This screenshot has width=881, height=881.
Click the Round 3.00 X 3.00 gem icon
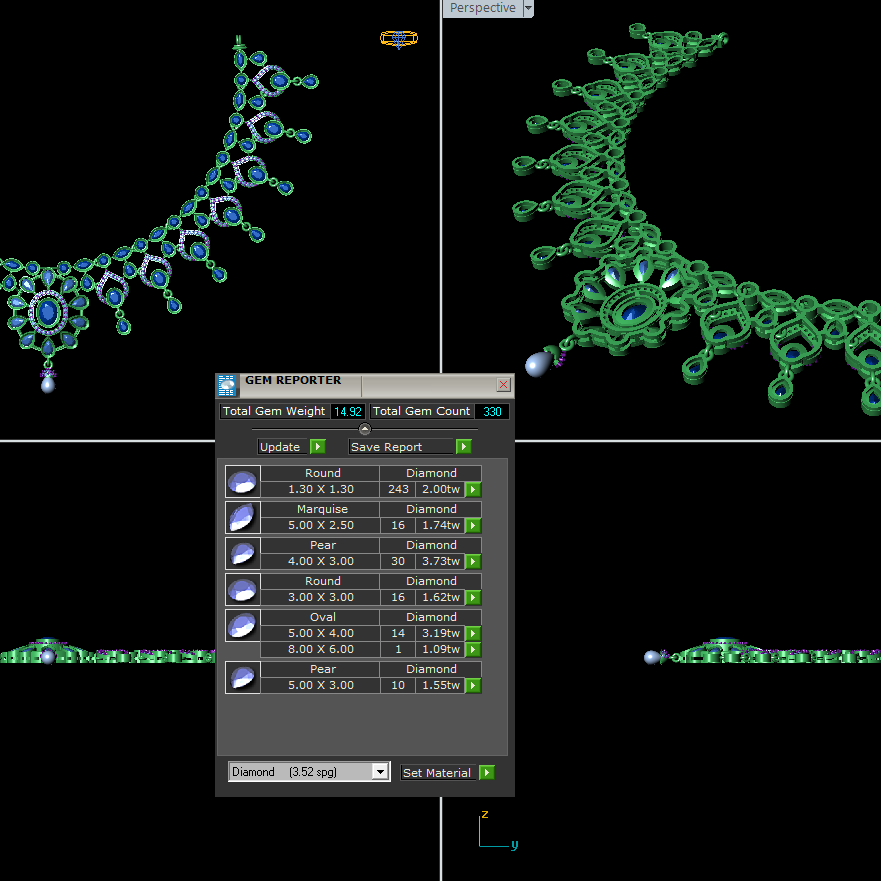[243, 590]
